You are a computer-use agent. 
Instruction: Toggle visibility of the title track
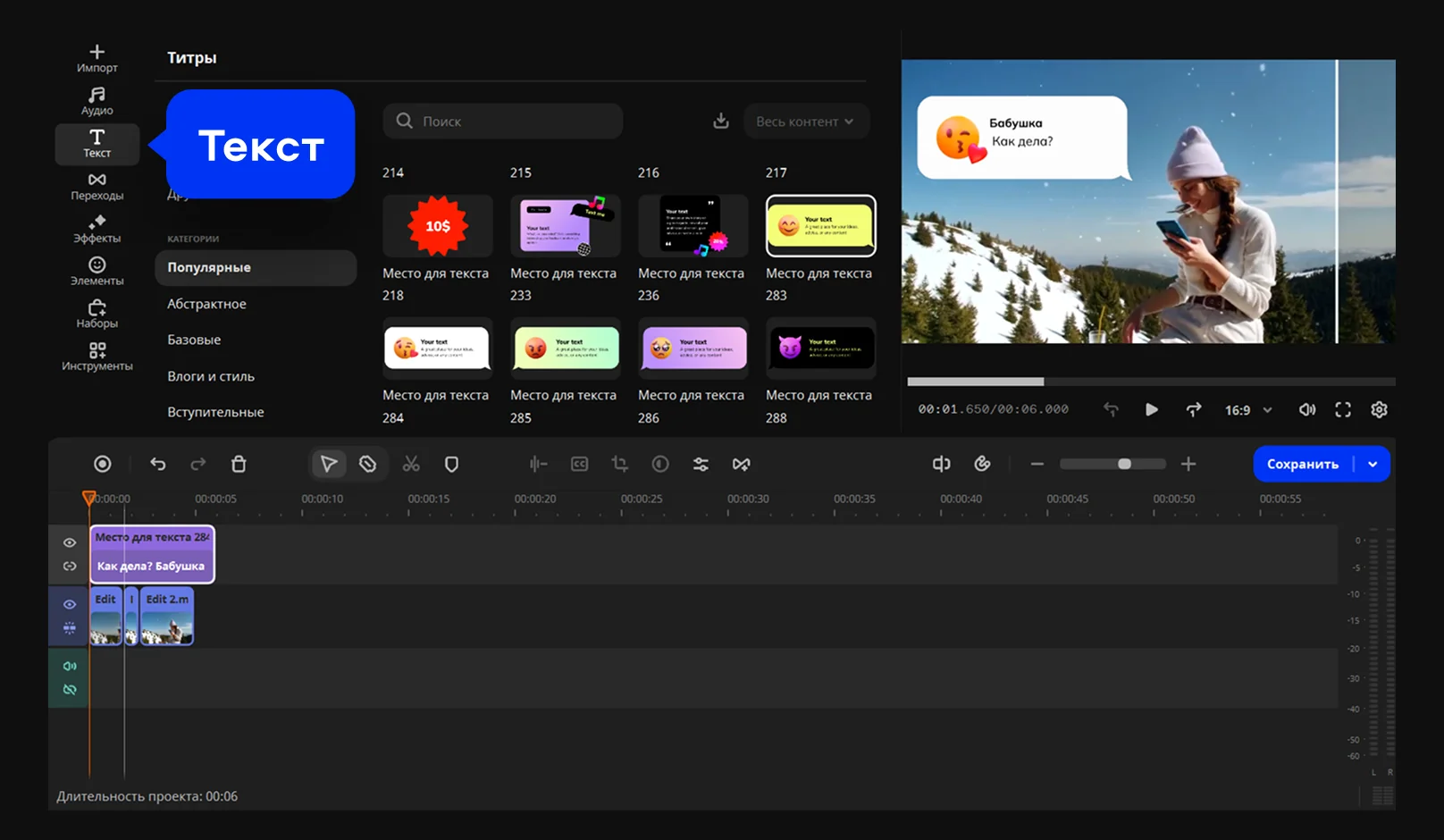(x=70, y=542)
